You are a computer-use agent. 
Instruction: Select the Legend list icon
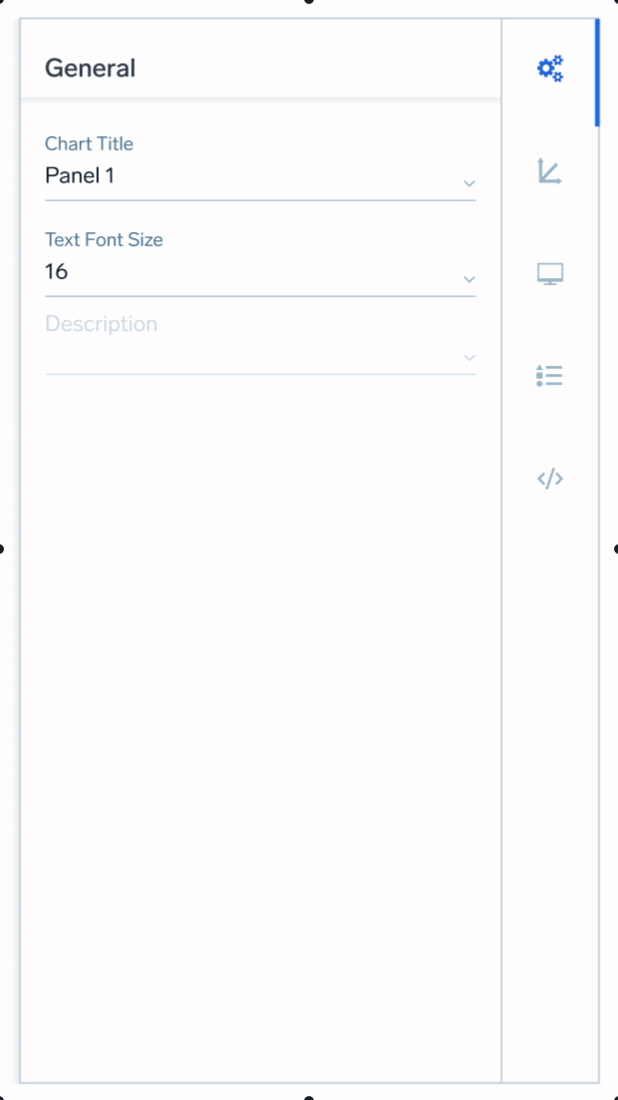pos(550,376)
